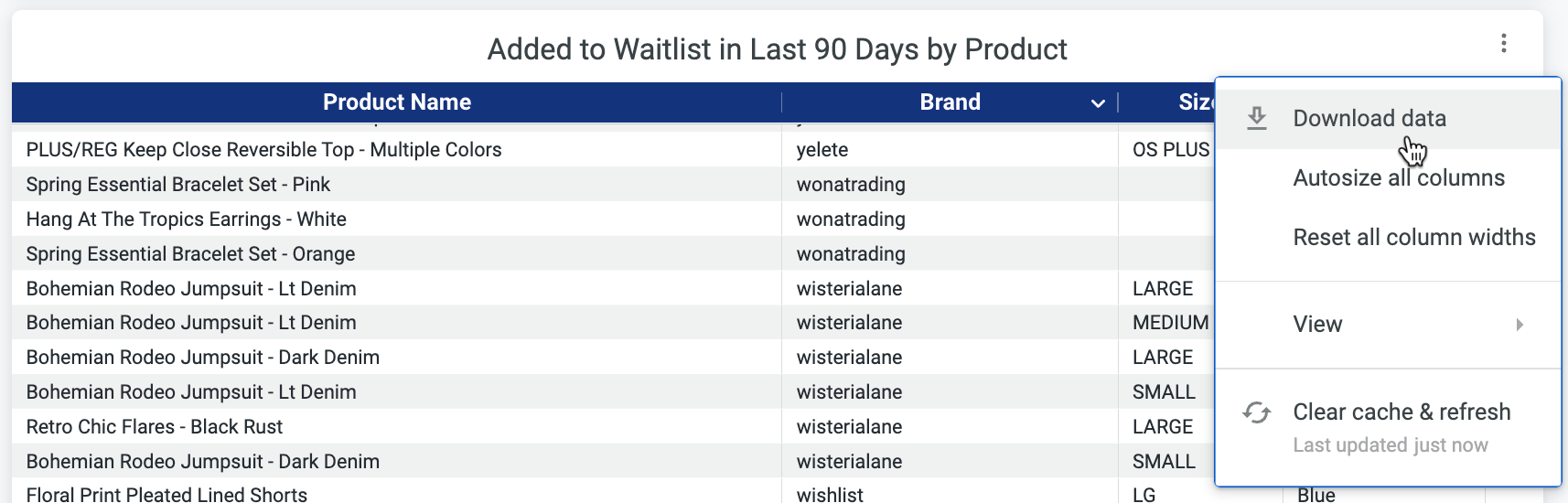This screenshot has height=503, width=1568.
Task: Select Floral Print Pleated Lined Shorts row
Action: (x=166, y=494)
